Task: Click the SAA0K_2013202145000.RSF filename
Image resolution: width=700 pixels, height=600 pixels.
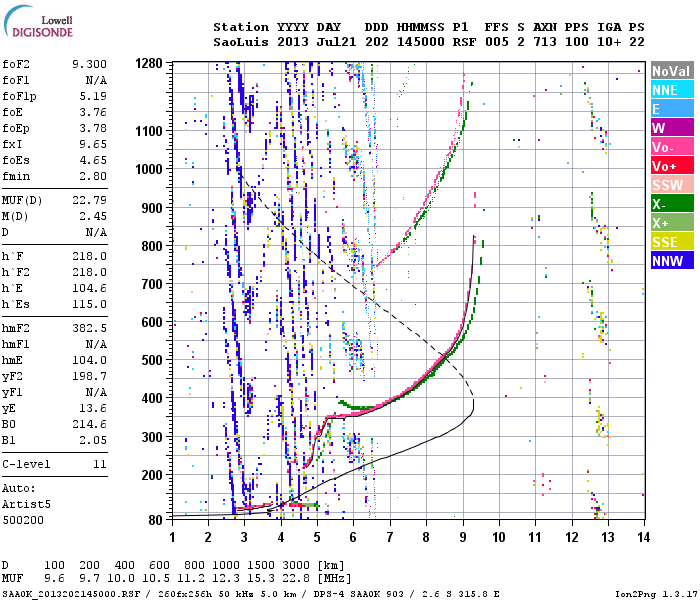Action: click(x=71, y=594)
